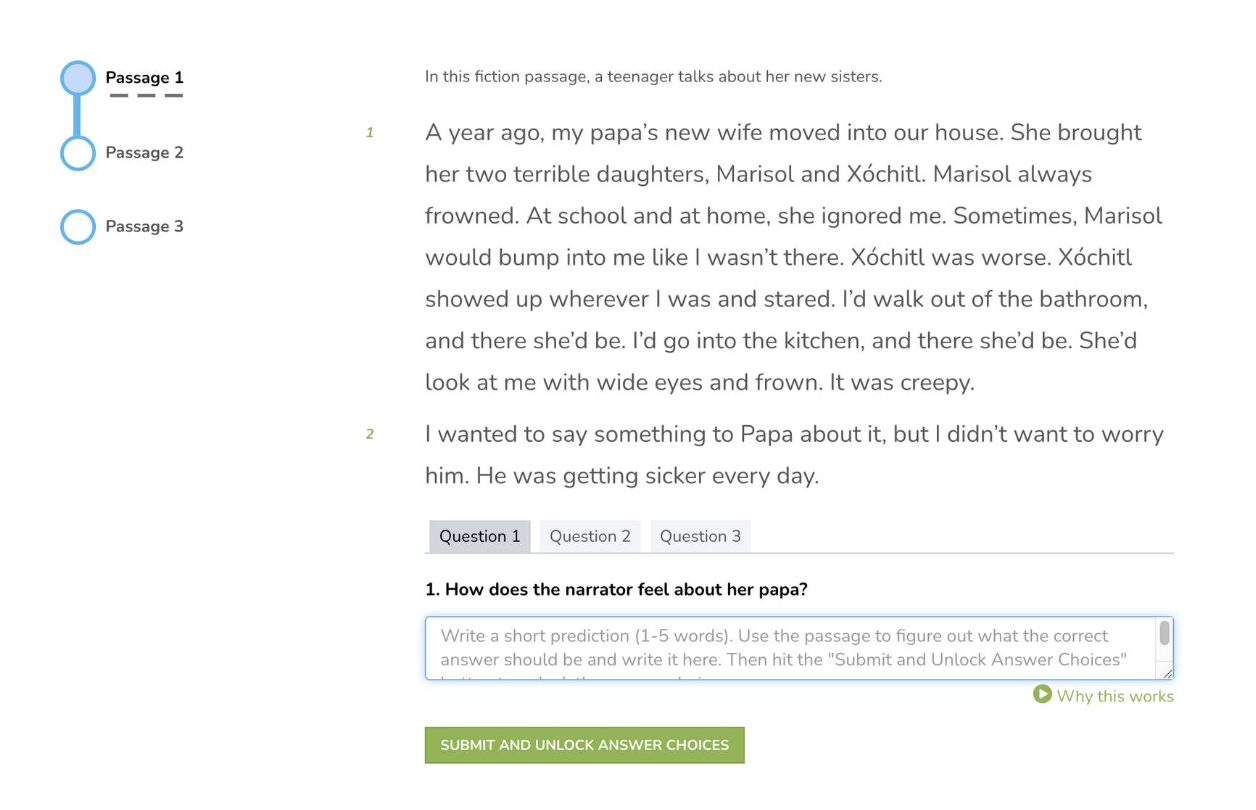The width and height of the screenshot is (1256, 810).
Task: Open the Question 3 tab
Action: click(700, 536)
